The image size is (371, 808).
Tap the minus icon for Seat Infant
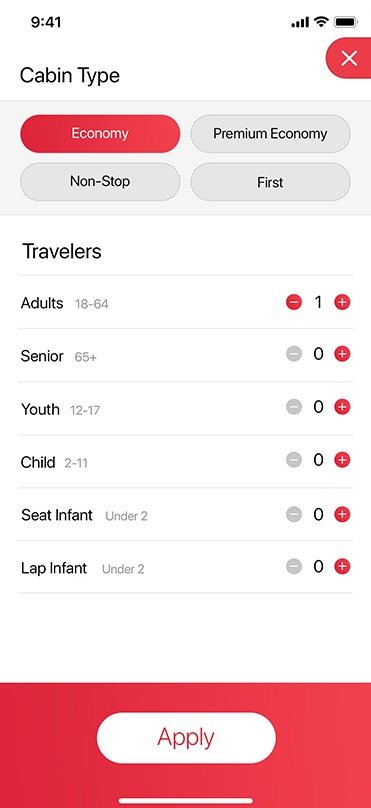pos(294,514)
